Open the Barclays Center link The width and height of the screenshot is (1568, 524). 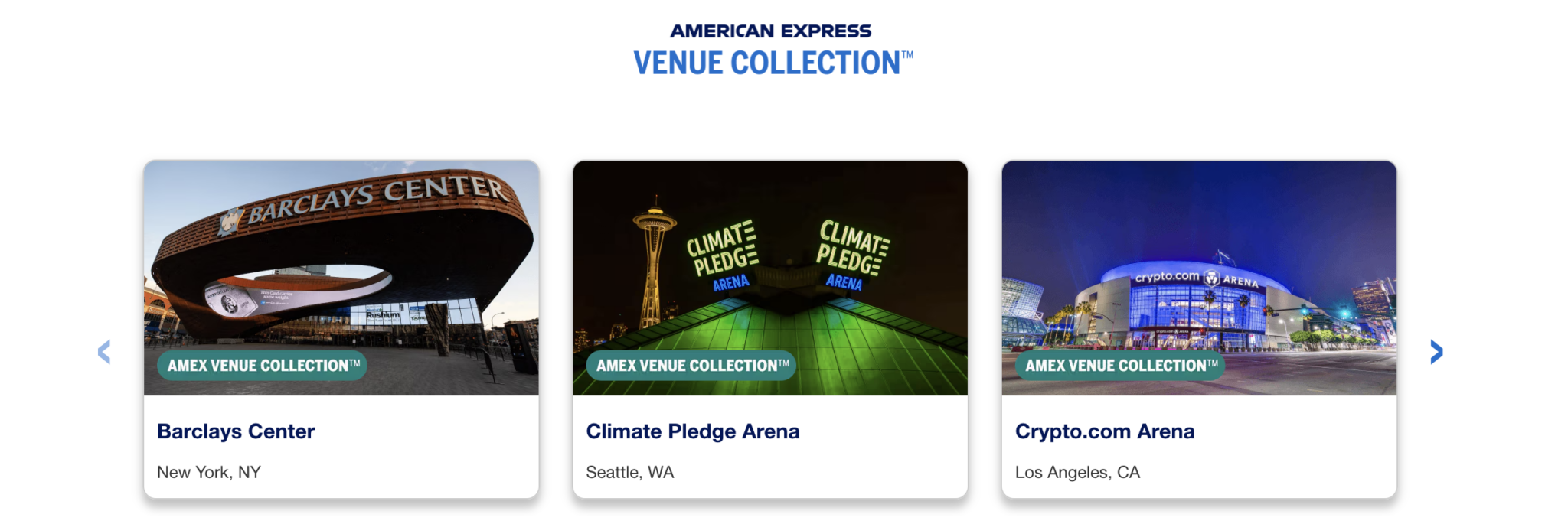[x=236, y=431]
